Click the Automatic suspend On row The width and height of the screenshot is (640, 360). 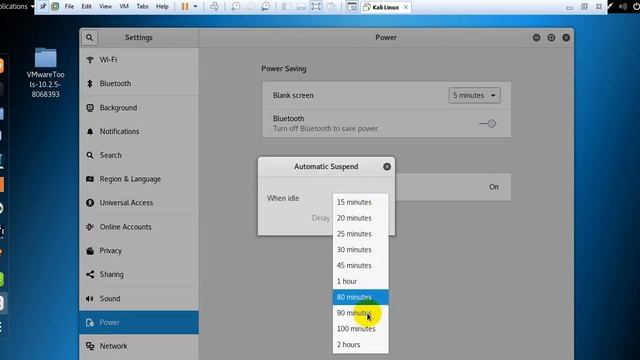pyautogui.click(x=453, y=187)
